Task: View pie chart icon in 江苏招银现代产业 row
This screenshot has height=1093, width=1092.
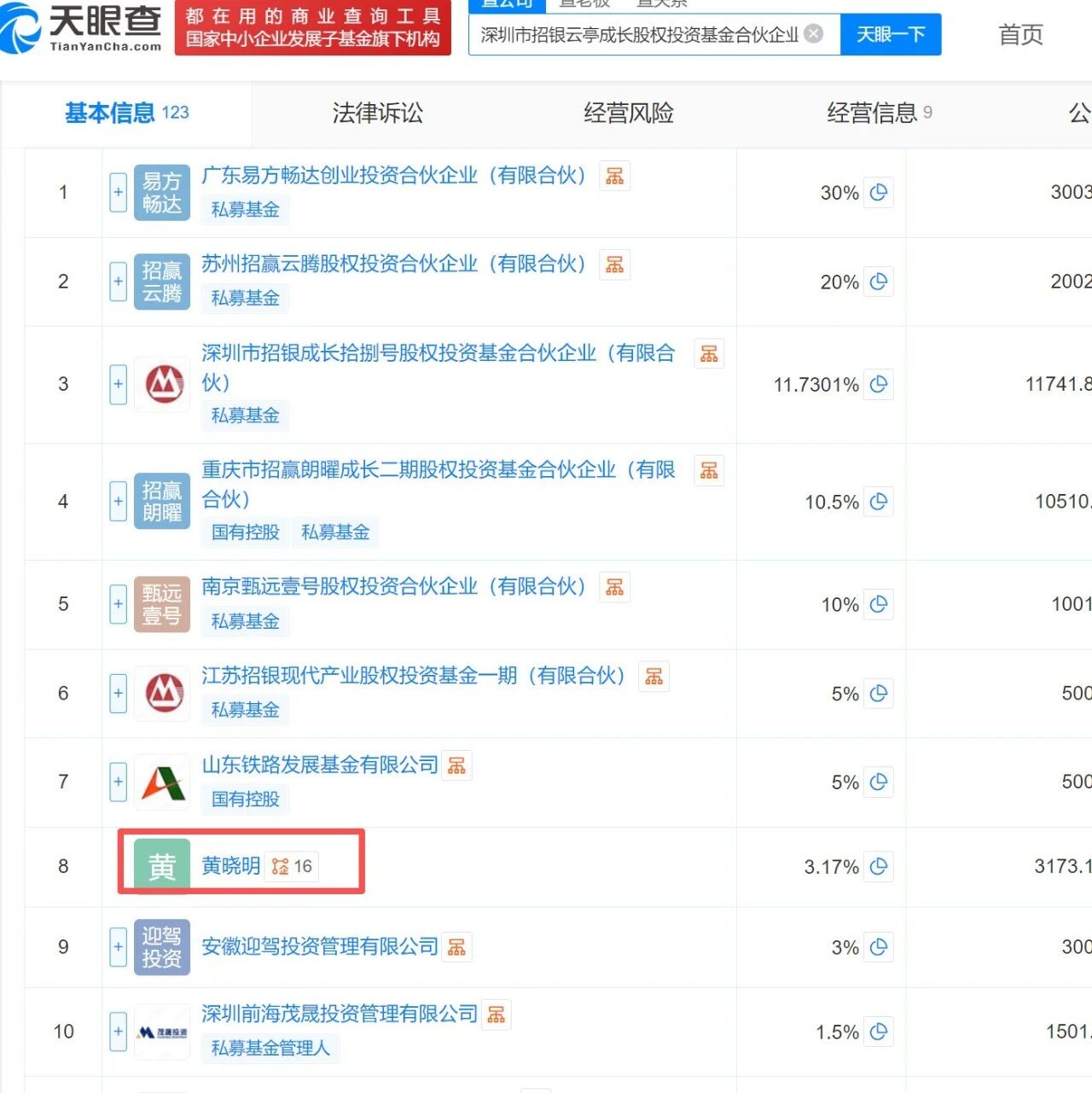Action: (x=879, y=694)
